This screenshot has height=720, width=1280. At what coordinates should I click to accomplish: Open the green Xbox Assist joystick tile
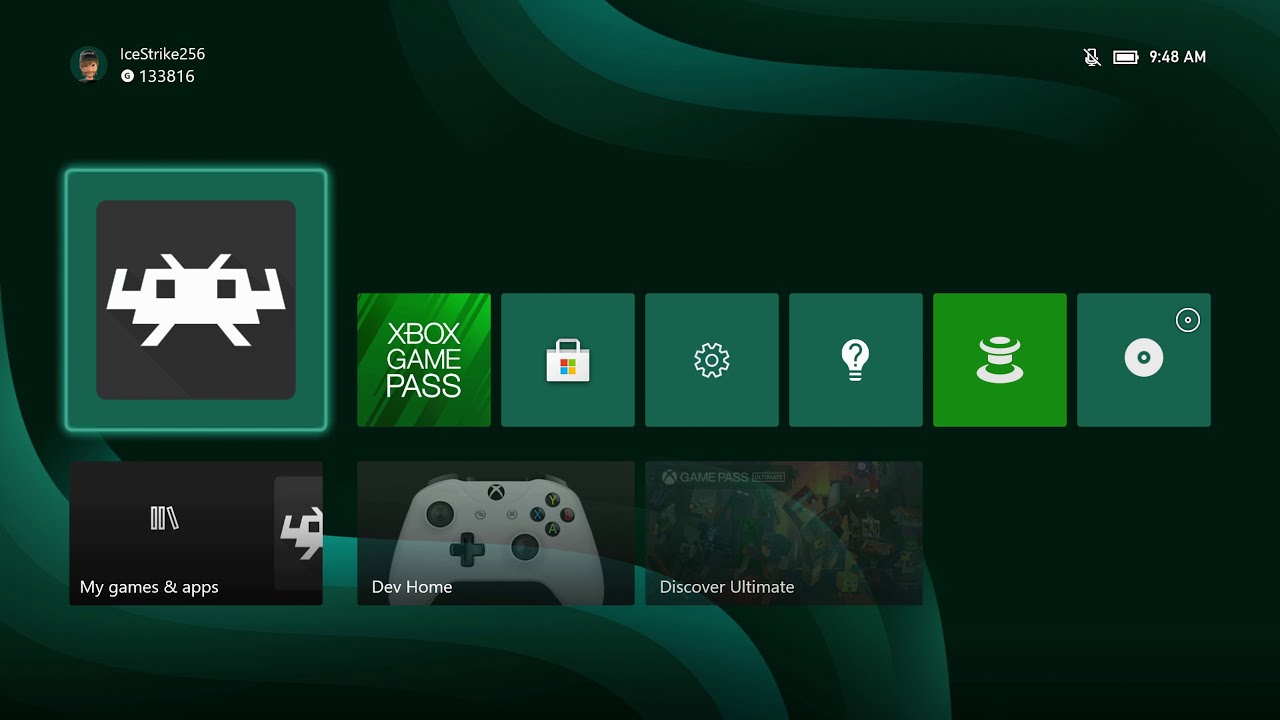pyautogui.click(x=1000, y=360)
